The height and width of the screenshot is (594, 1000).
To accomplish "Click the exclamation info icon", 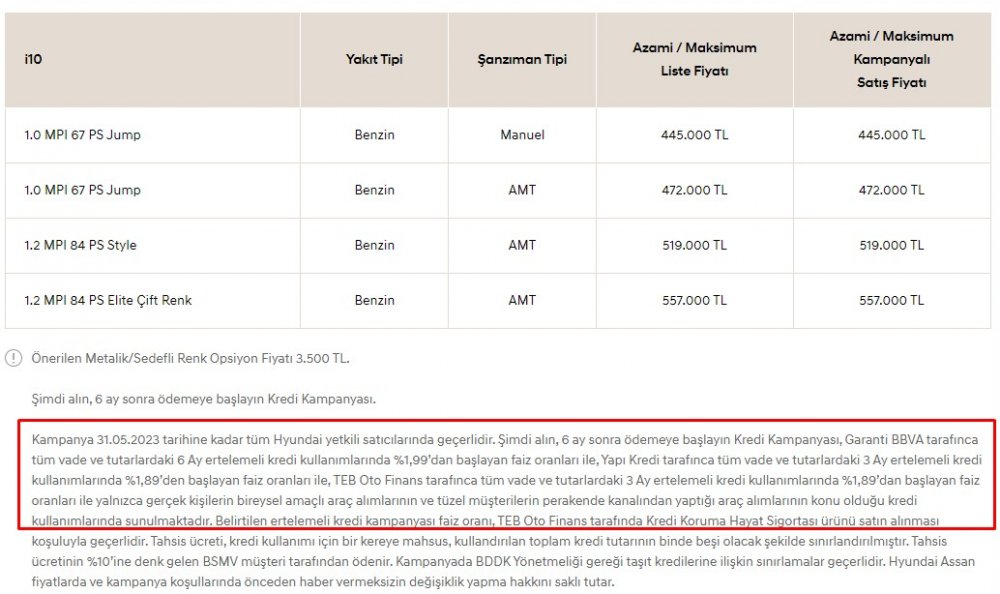I will coord(13,358).
